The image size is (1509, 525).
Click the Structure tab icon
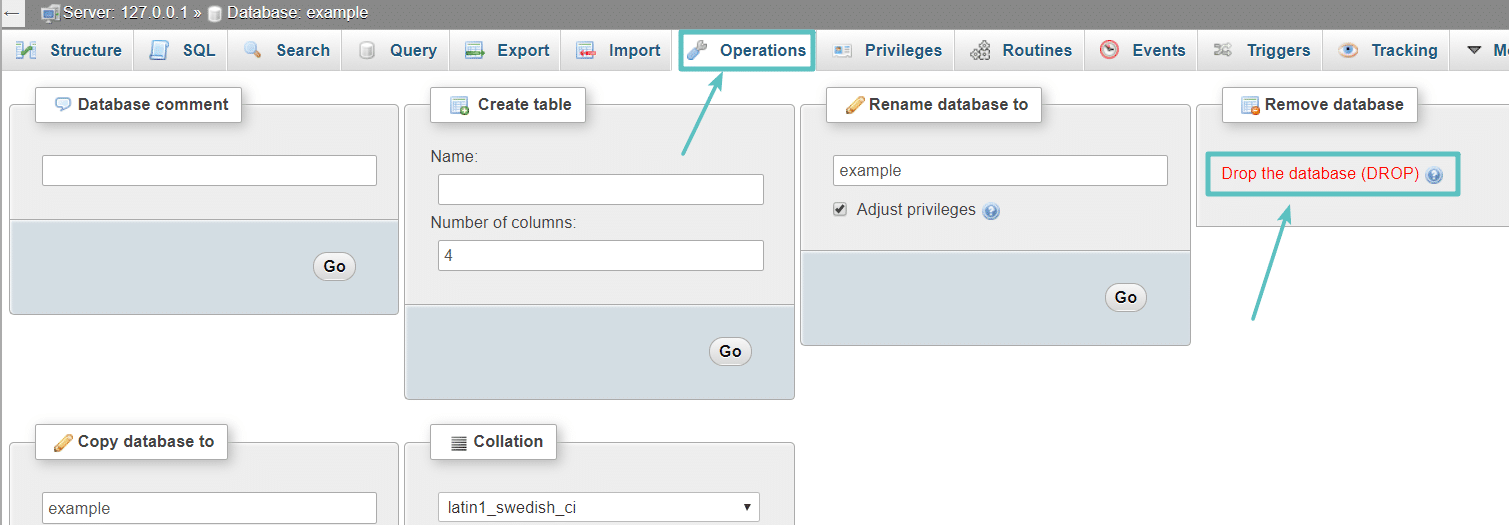point(26,50)
